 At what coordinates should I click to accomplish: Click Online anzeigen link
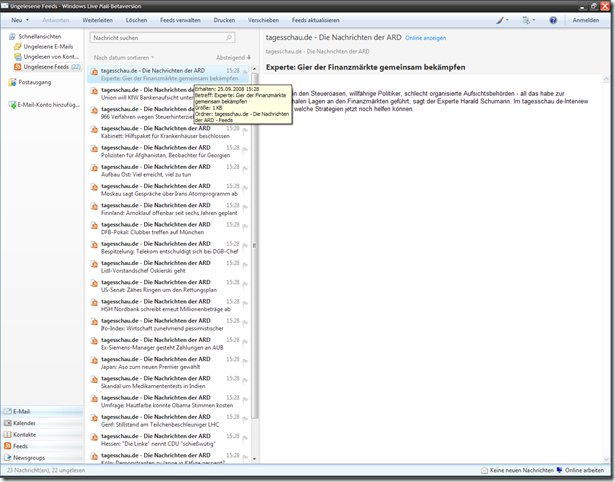point(425,38)
